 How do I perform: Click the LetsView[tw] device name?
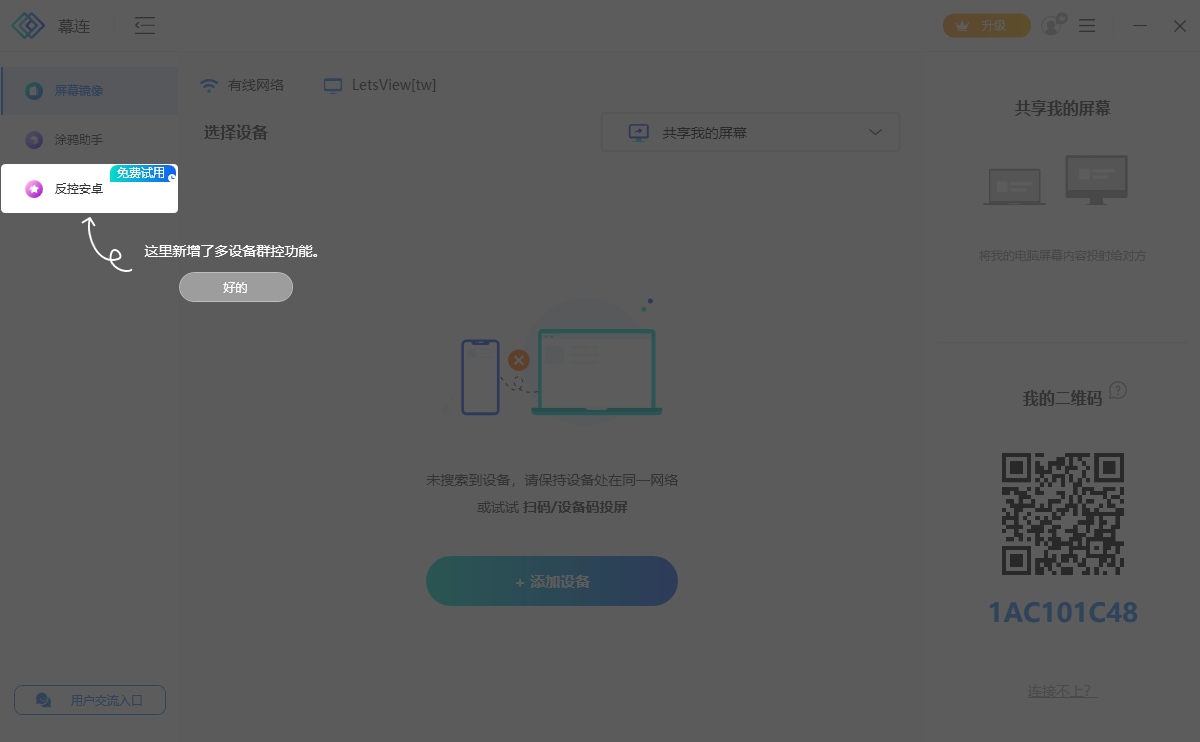(x=394, y=86)
